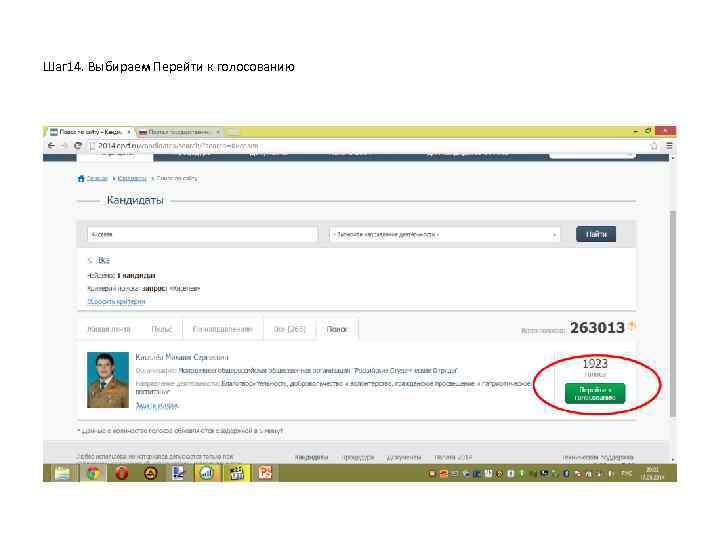Select the Поиск results tab
The height and width of the screenshot is (540, 720).
[337, 329]
